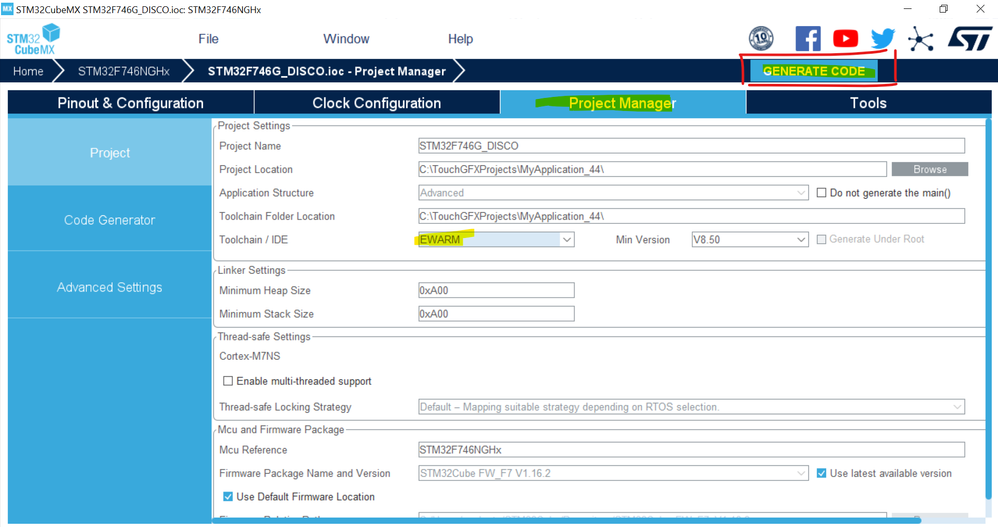
Task: Click the STM32F746NGHx breadcrumb
Action: 123,71
